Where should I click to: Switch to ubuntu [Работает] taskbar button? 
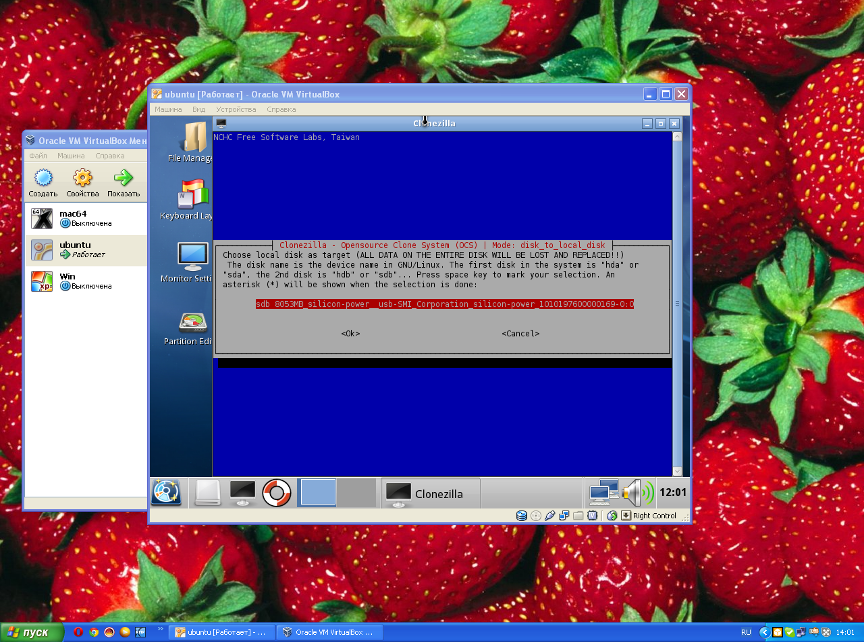(222, 632)
